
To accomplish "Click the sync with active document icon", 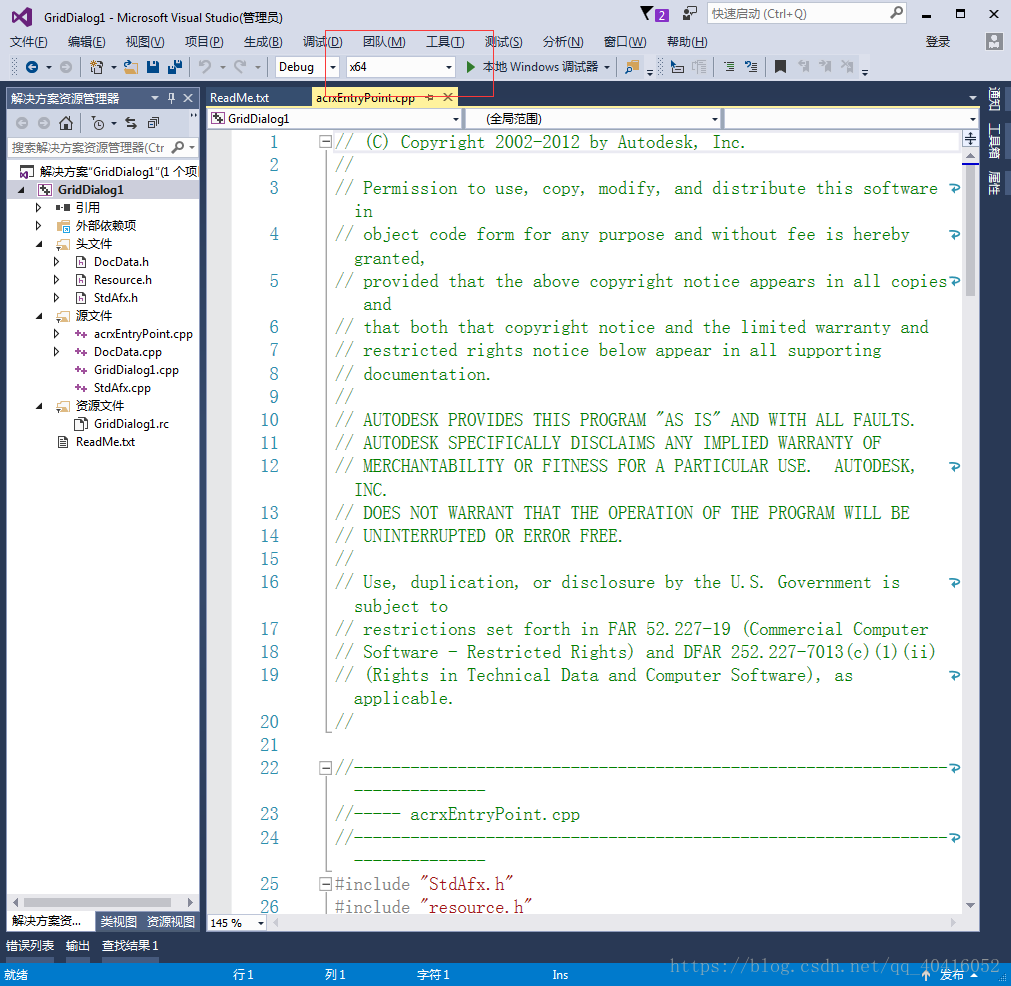I will point(132,123).
